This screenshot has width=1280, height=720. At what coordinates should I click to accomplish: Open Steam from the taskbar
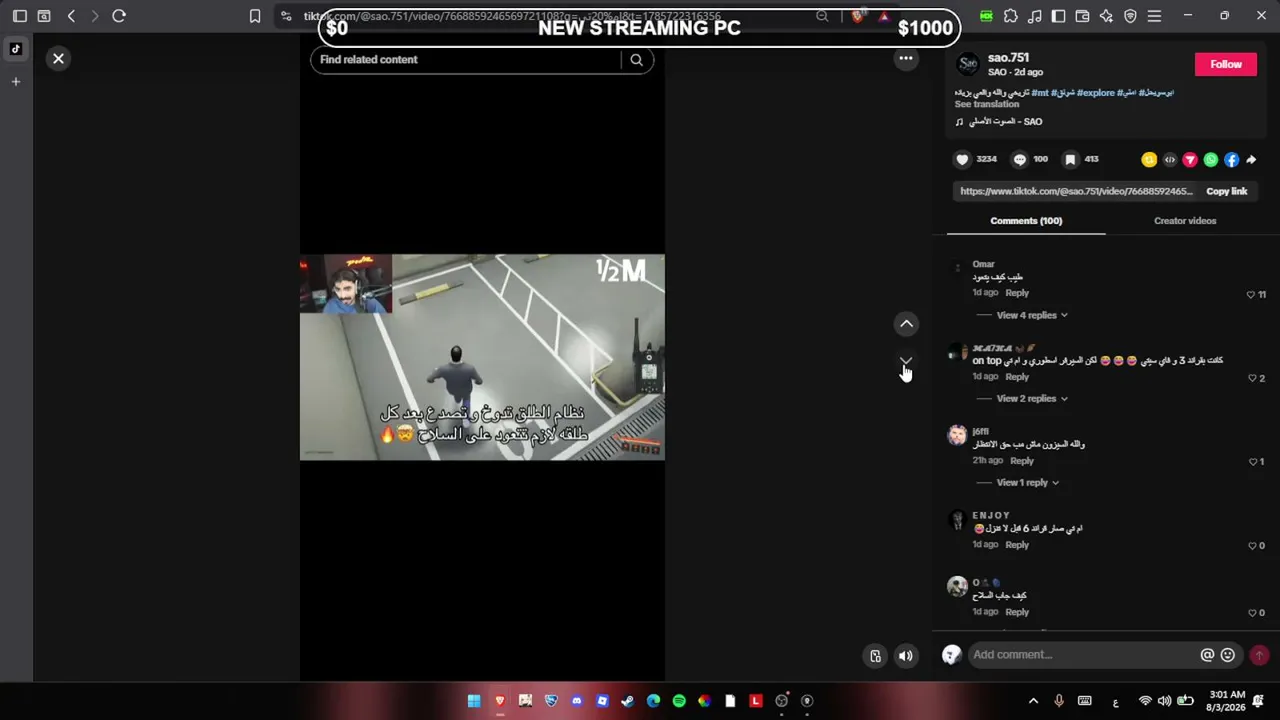[x=628, y=701]
